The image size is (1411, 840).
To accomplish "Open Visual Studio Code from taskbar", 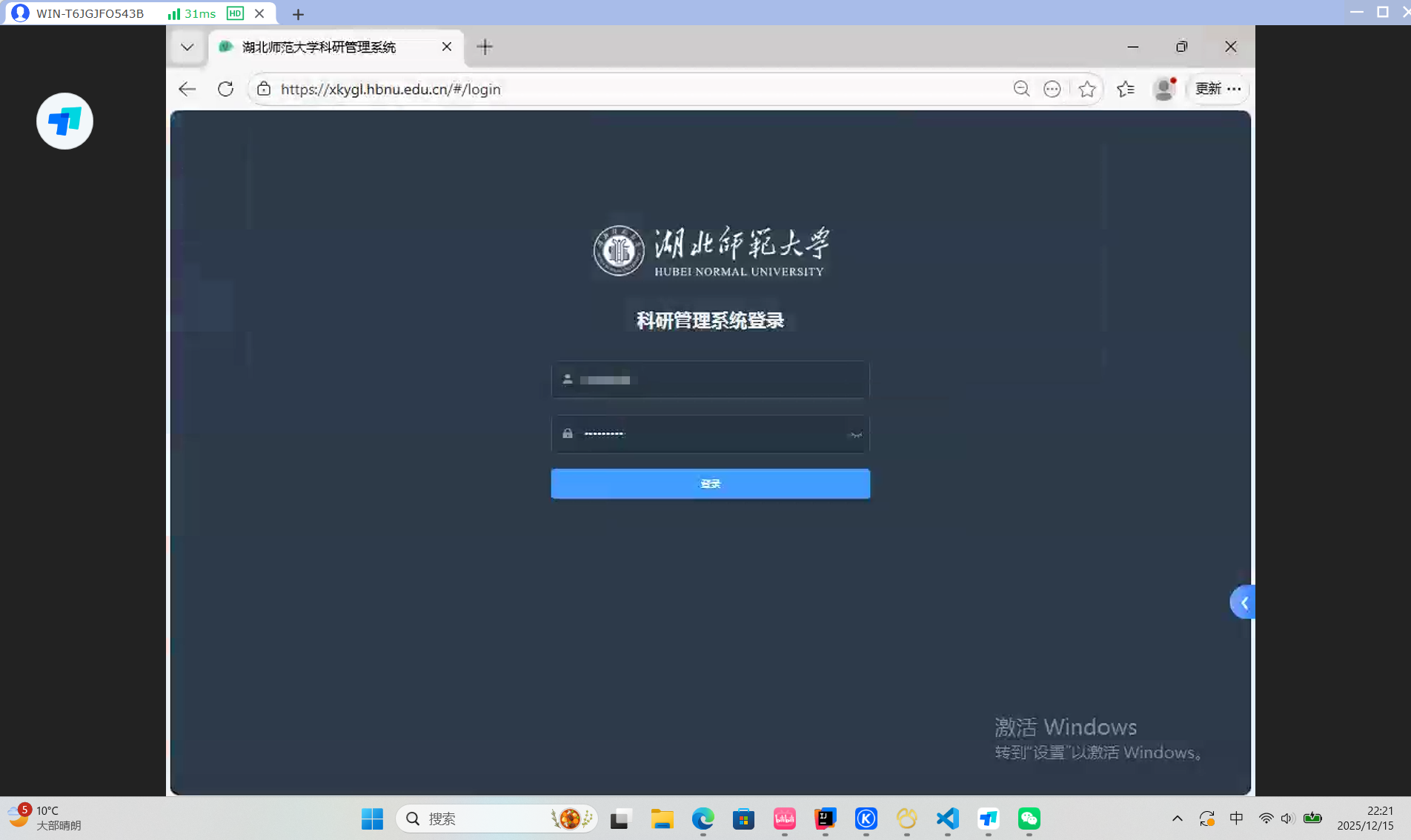I will coord(947,819).
